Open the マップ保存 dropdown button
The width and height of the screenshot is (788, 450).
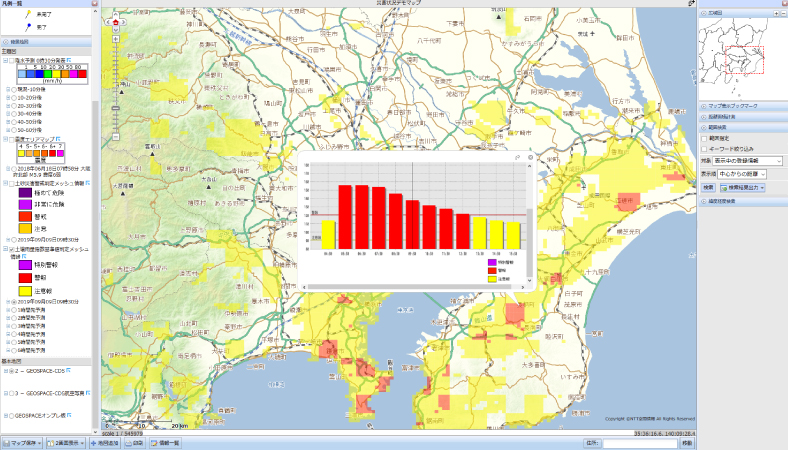coord(23,443)
